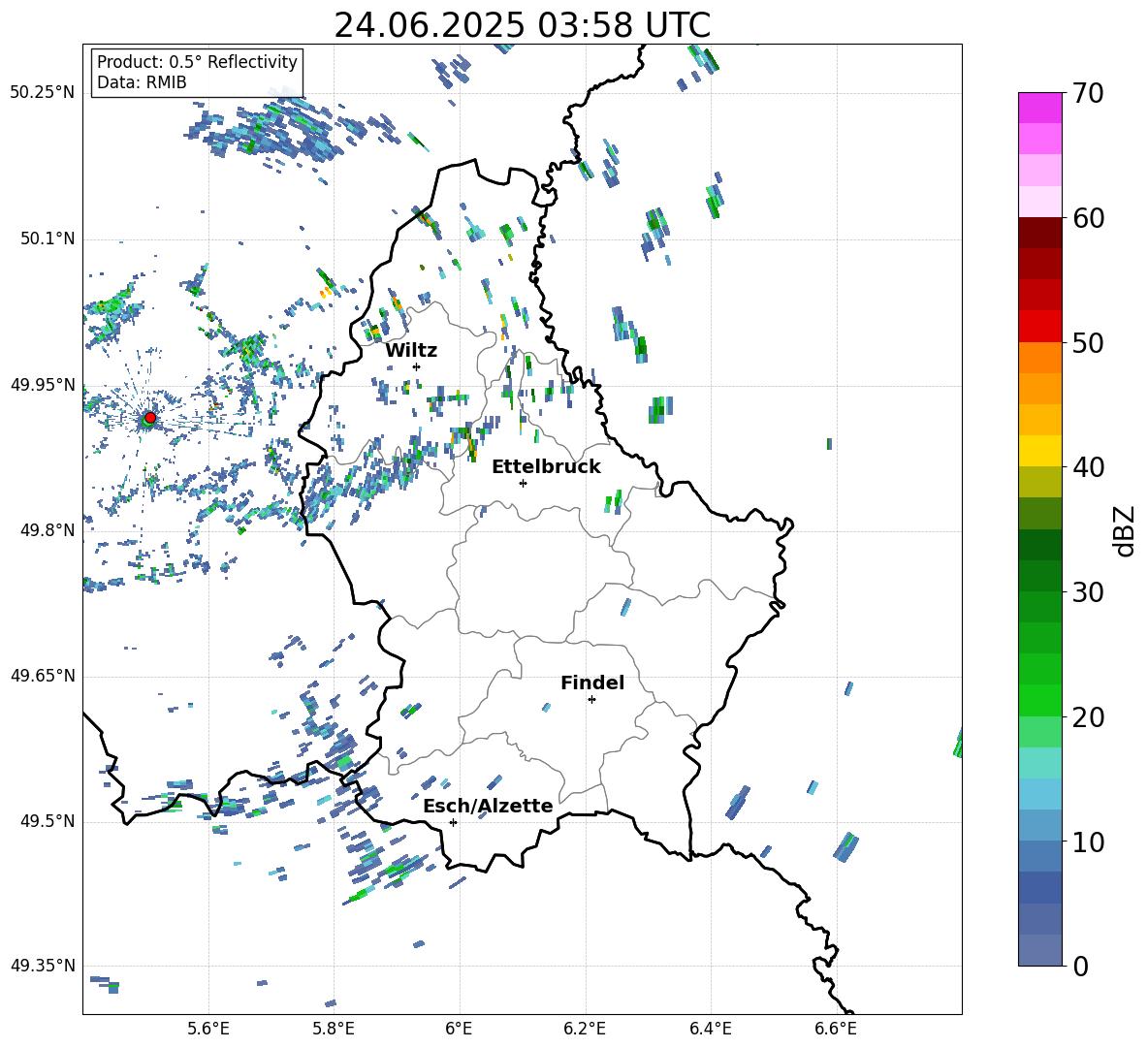The width and height of the screenshot is (1148, 1048).
Task: Click the '49.5°N' latitude label
Action: coord(48,821)
